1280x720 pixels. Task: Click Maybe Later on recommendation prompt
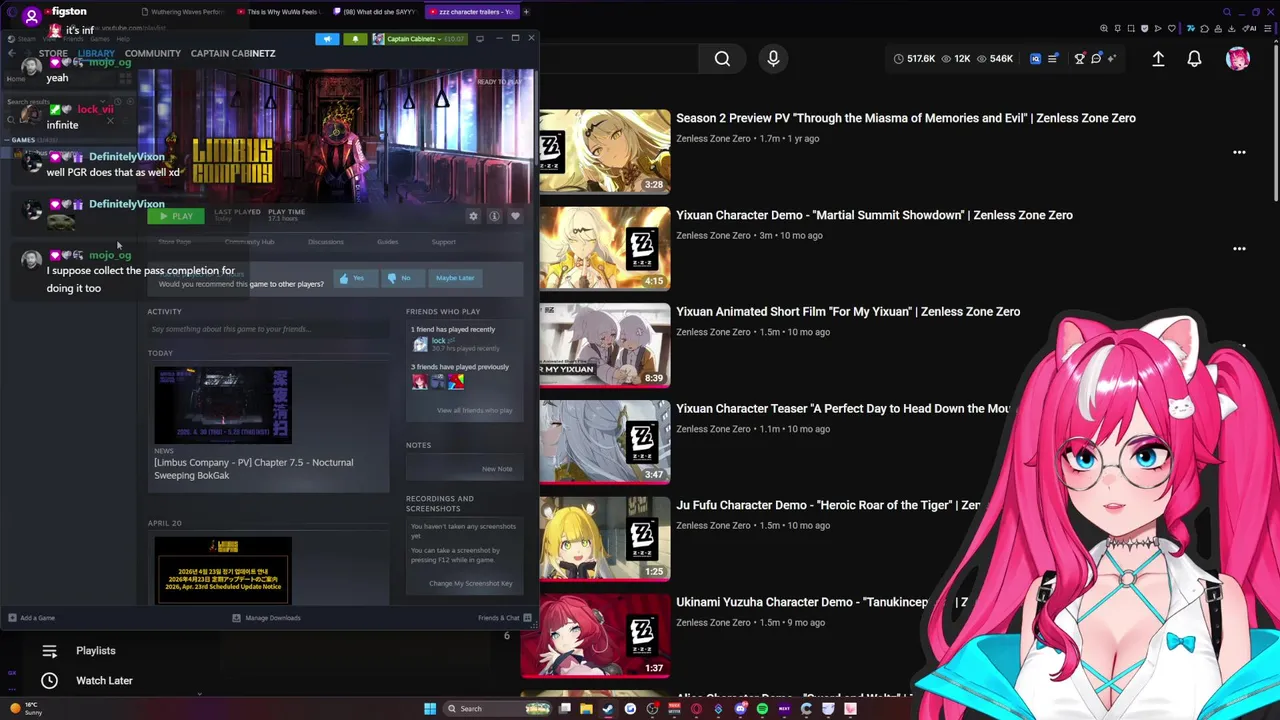[x=455, y=278]
